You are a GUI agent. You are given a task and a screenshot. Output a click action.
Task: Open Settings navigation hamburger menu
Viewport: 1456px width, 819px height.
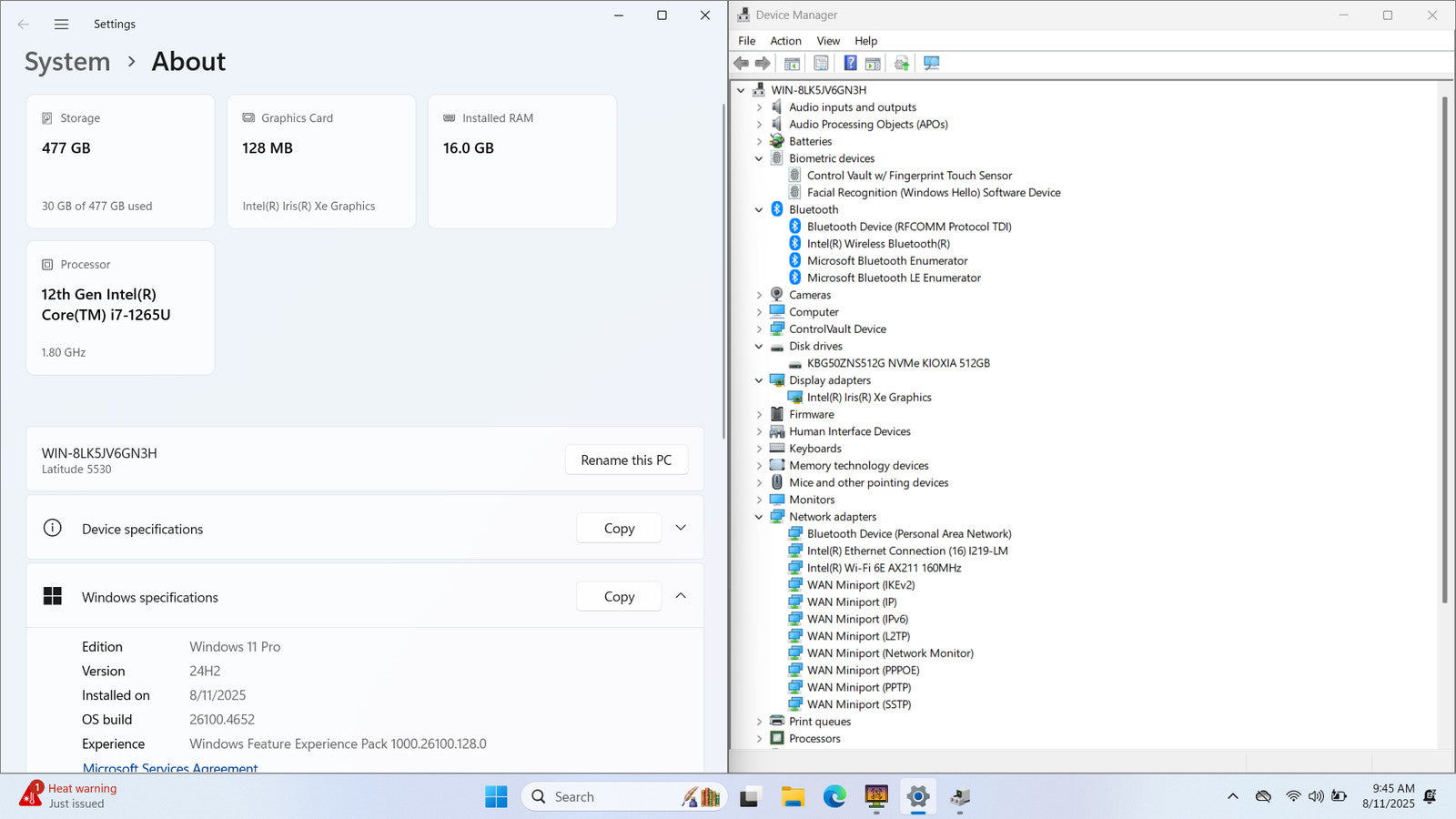click(x=61, y=25)
